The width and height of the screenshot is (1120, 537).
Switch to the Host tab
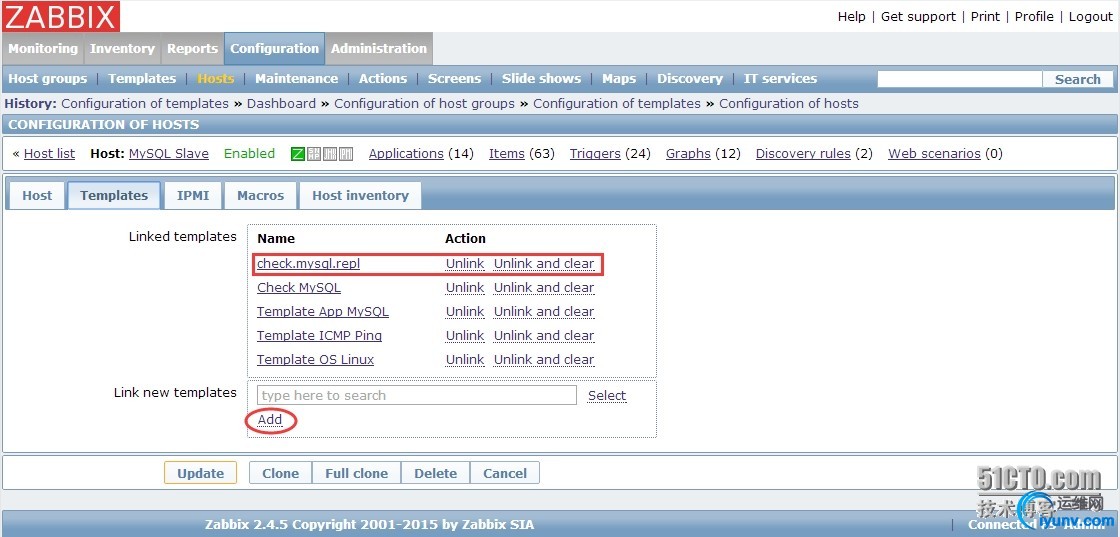(37, 196)
